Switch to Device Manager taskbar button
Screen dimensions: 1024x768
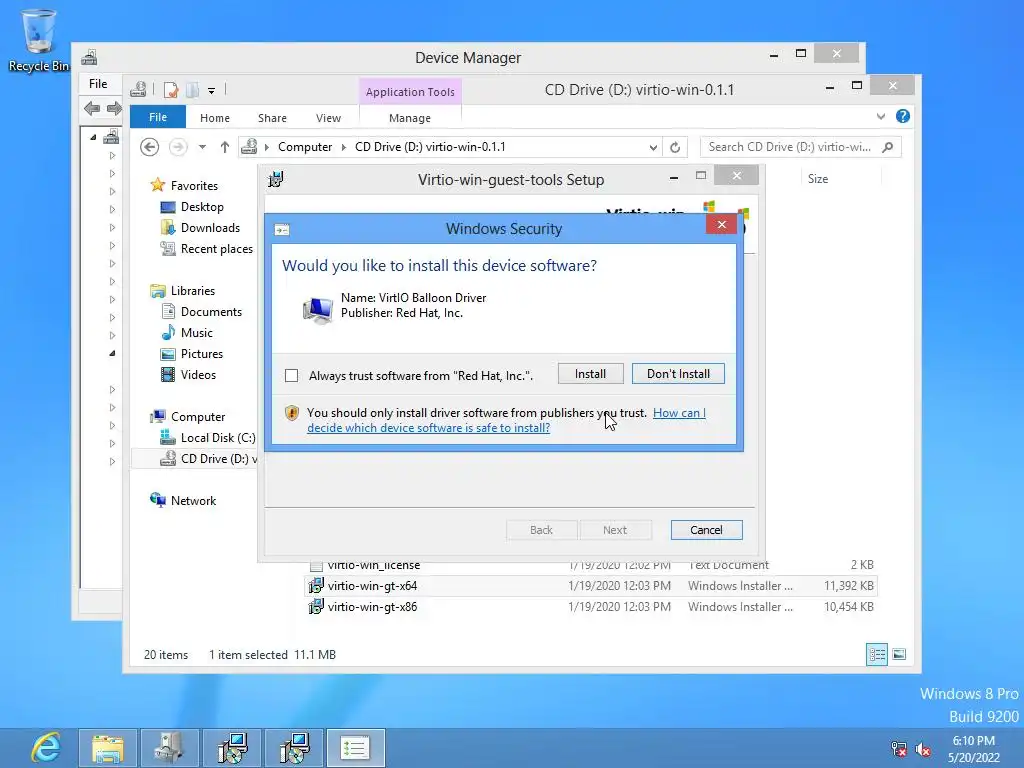(170, 748)
